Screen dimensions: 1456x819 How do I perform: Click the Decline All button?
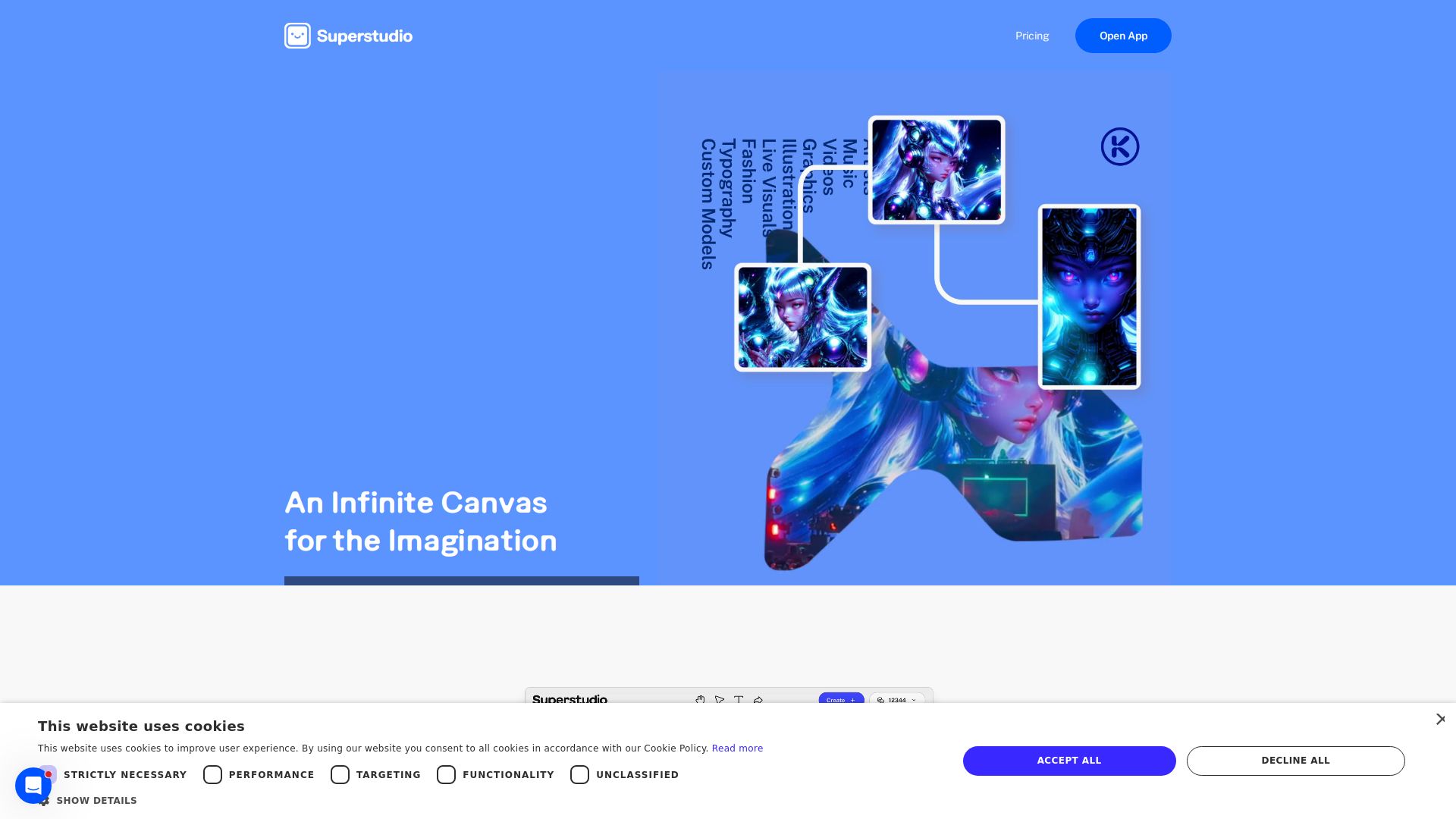[1295, 761]
